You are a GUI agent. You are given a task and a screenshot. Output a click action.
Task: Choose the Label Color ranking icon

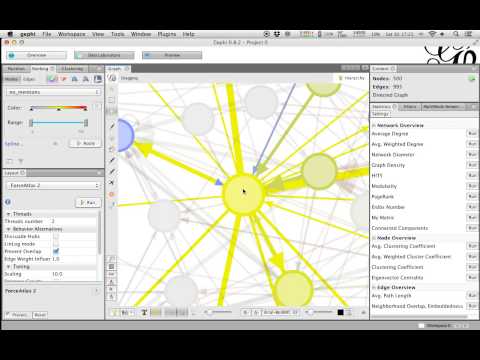[x=75, y=79]
